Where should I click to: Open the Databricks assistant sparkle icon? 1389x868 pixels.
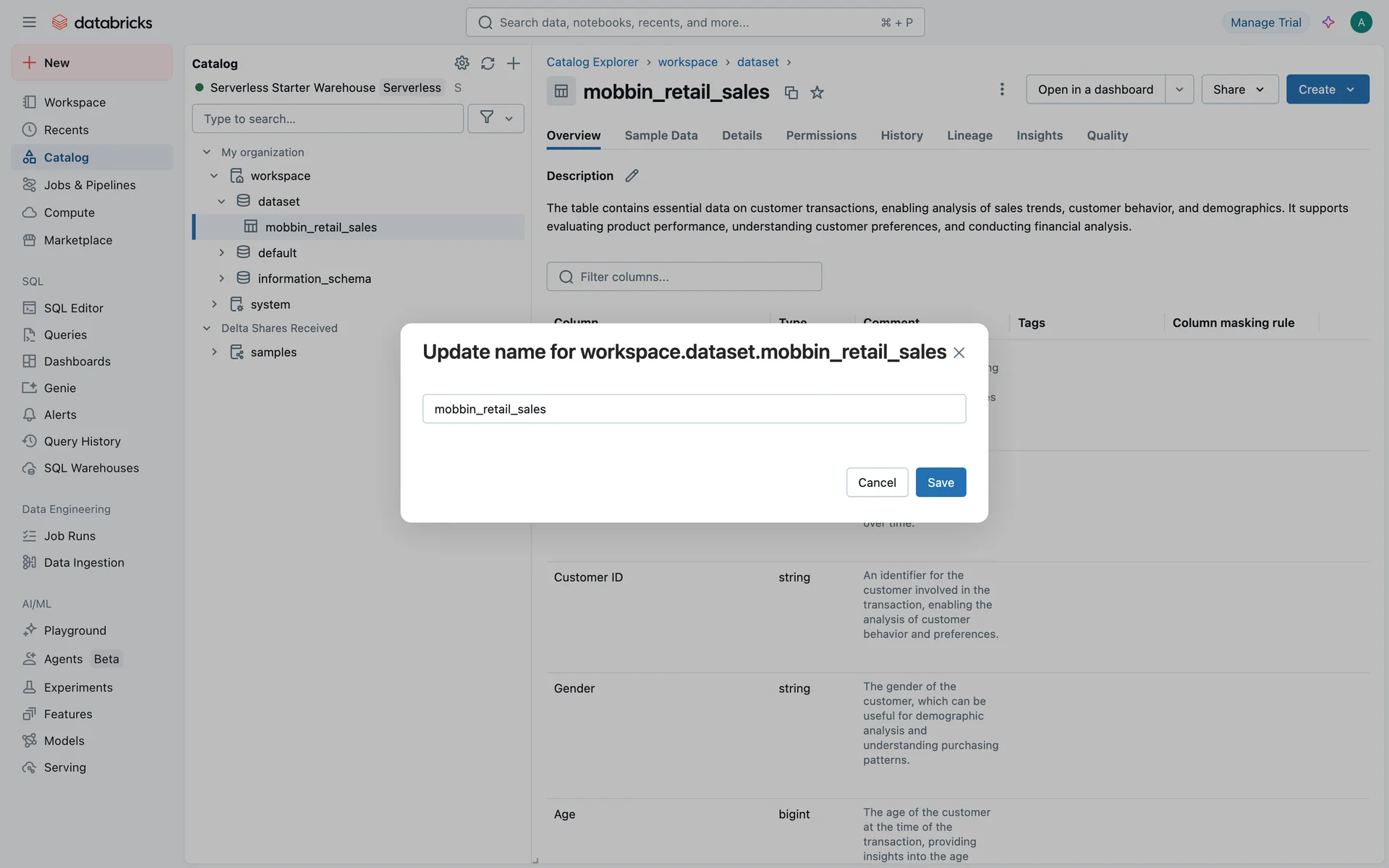pos(1328,22)
